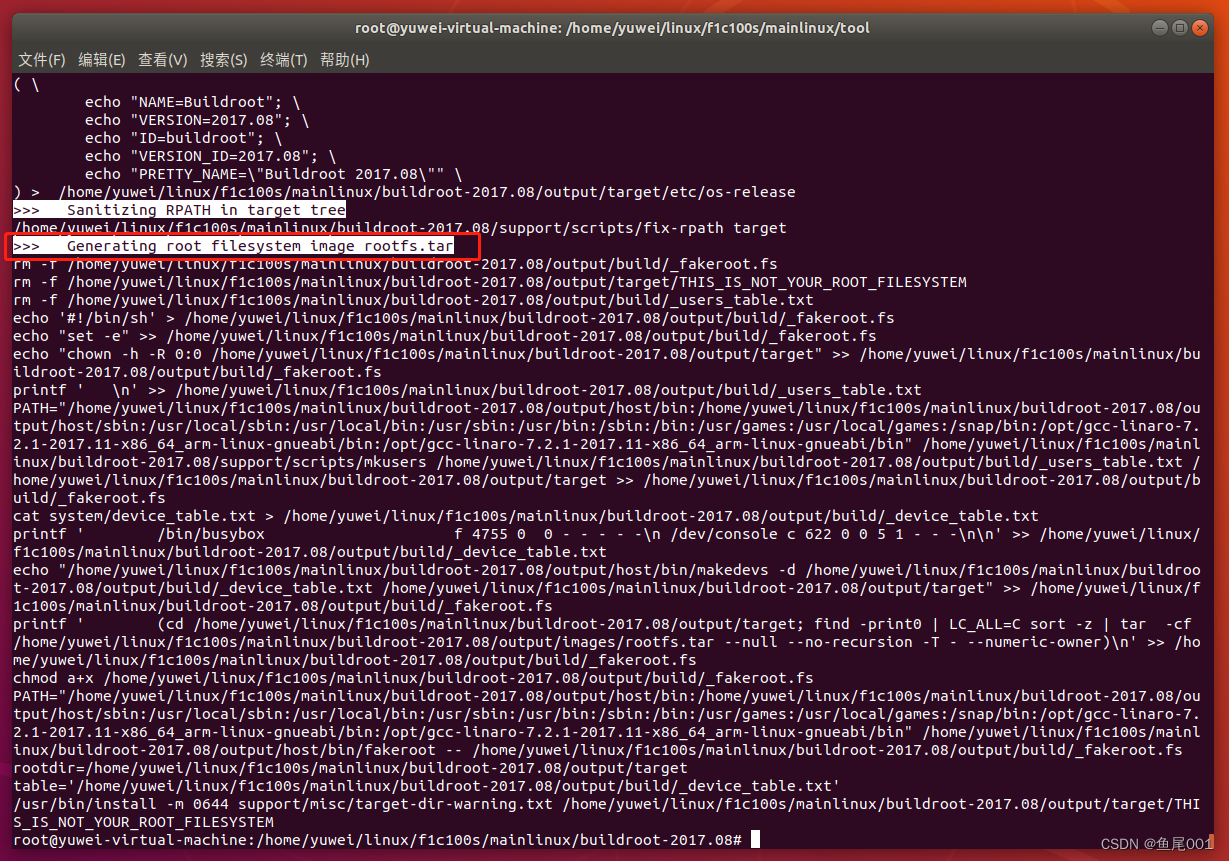
Task: Select the highlighted rootfs.tar generation message
Action: [240, 246]
